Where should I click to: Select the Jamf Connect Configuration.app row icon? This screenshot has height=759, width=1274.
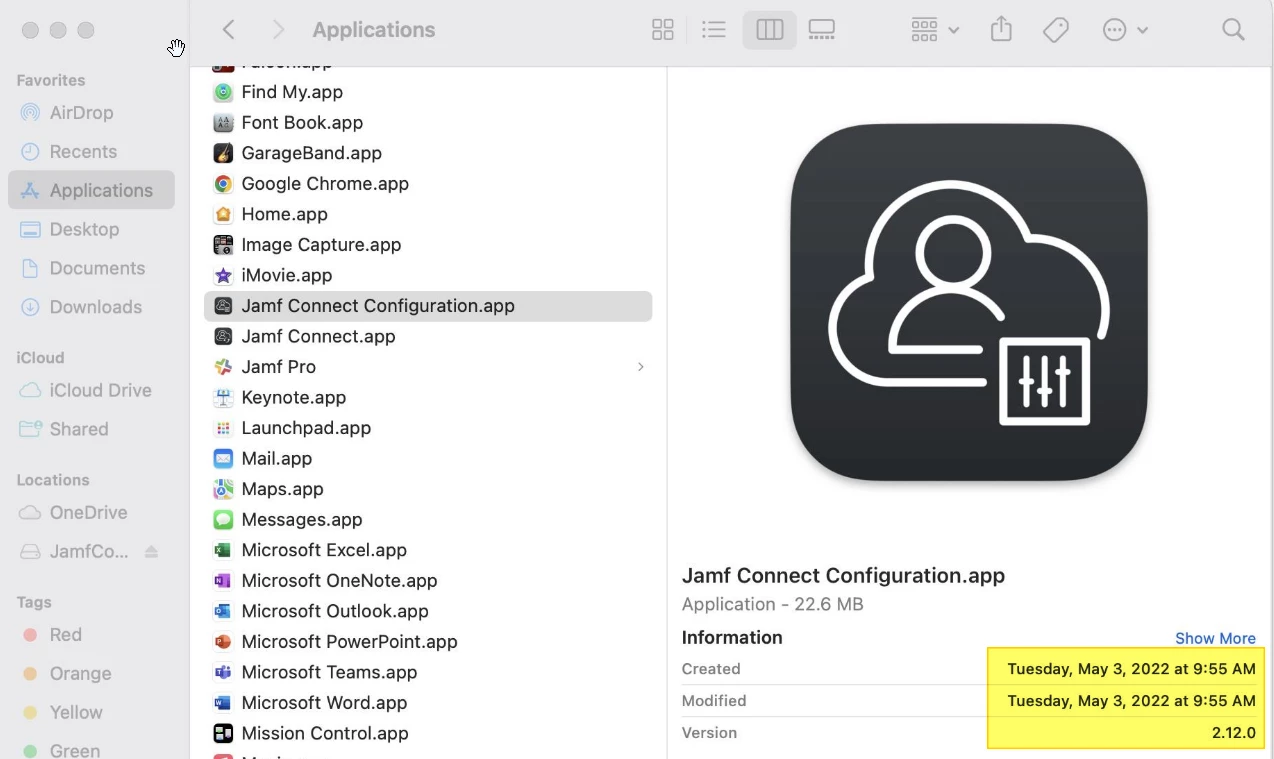coord(223,306)
